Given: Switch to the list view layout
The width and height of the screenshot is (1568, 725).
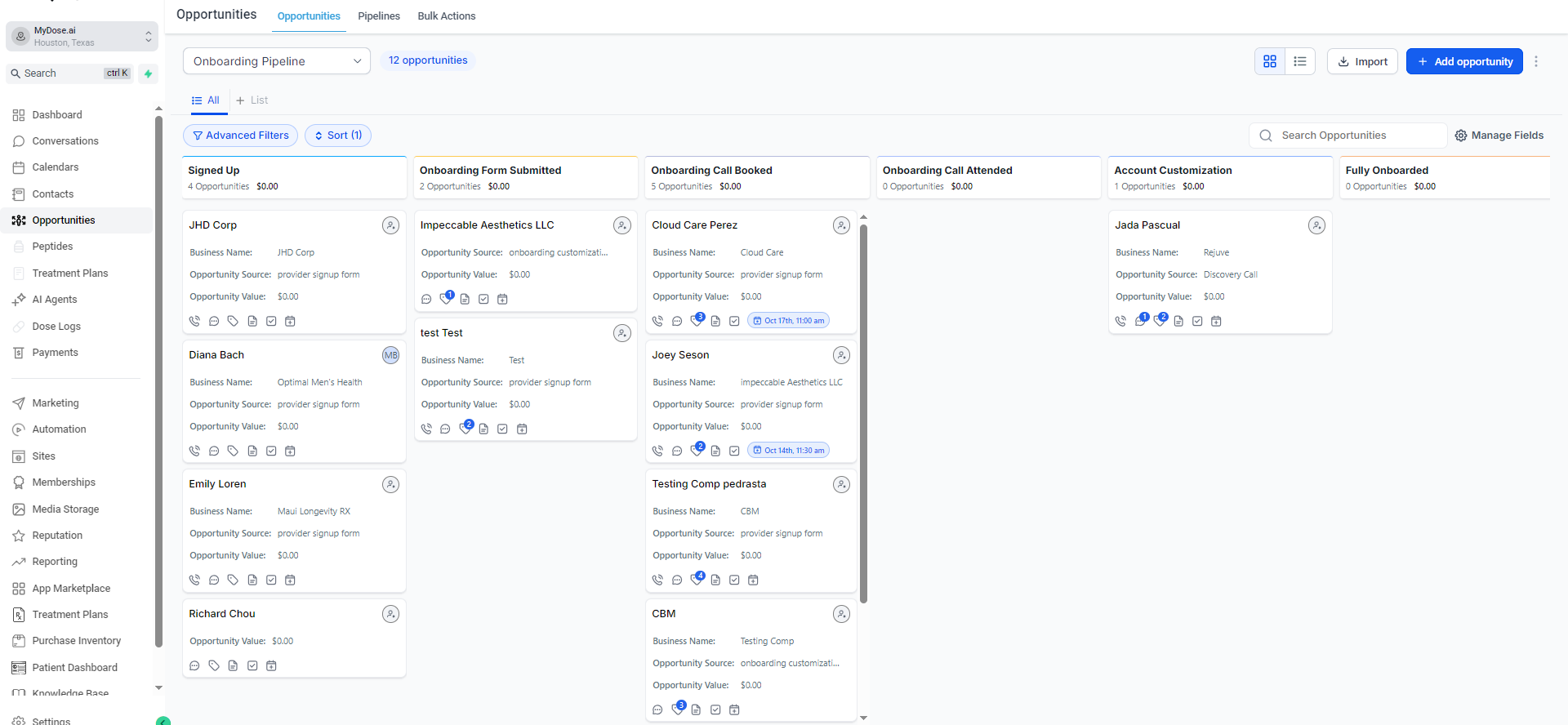Looking at the screenshot, I should 1300,61.
